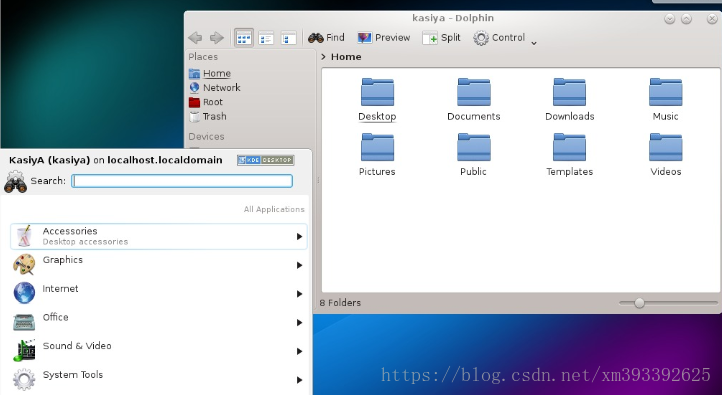
Task: Select Root in Places panel
Action: pos(206,102)
